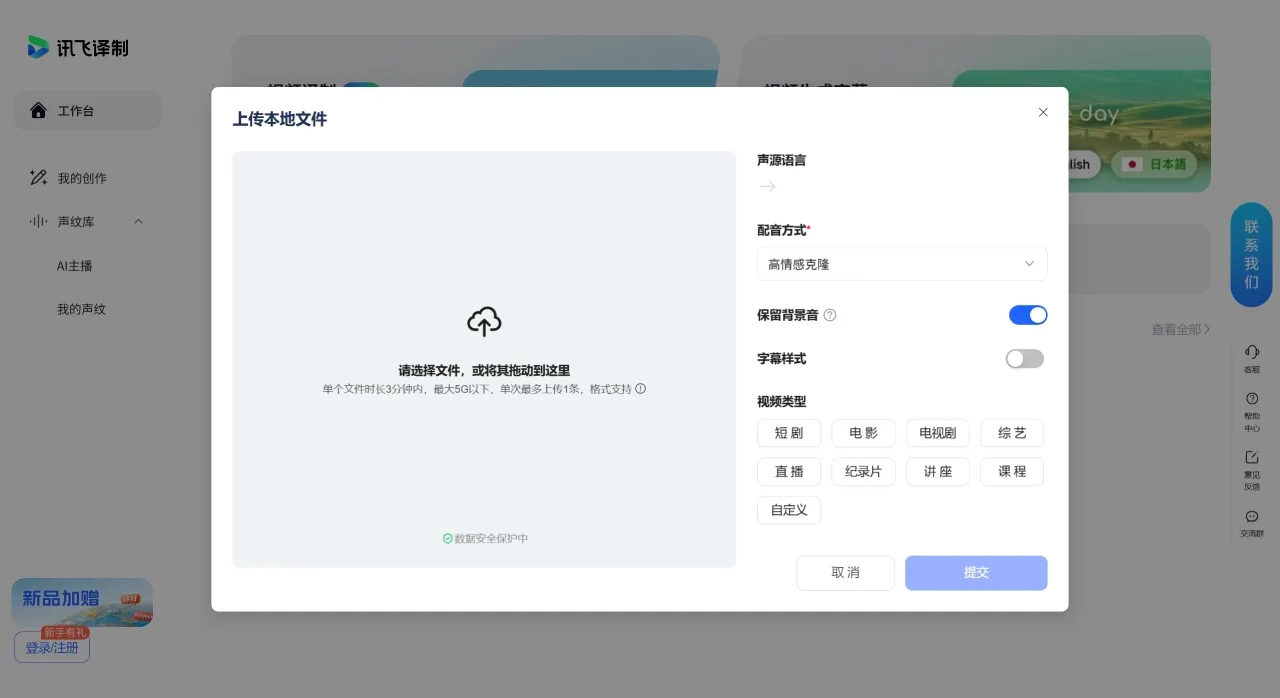
Task: Collapse the 声纹库 sidebar section chevron
Action: point(139,221)
